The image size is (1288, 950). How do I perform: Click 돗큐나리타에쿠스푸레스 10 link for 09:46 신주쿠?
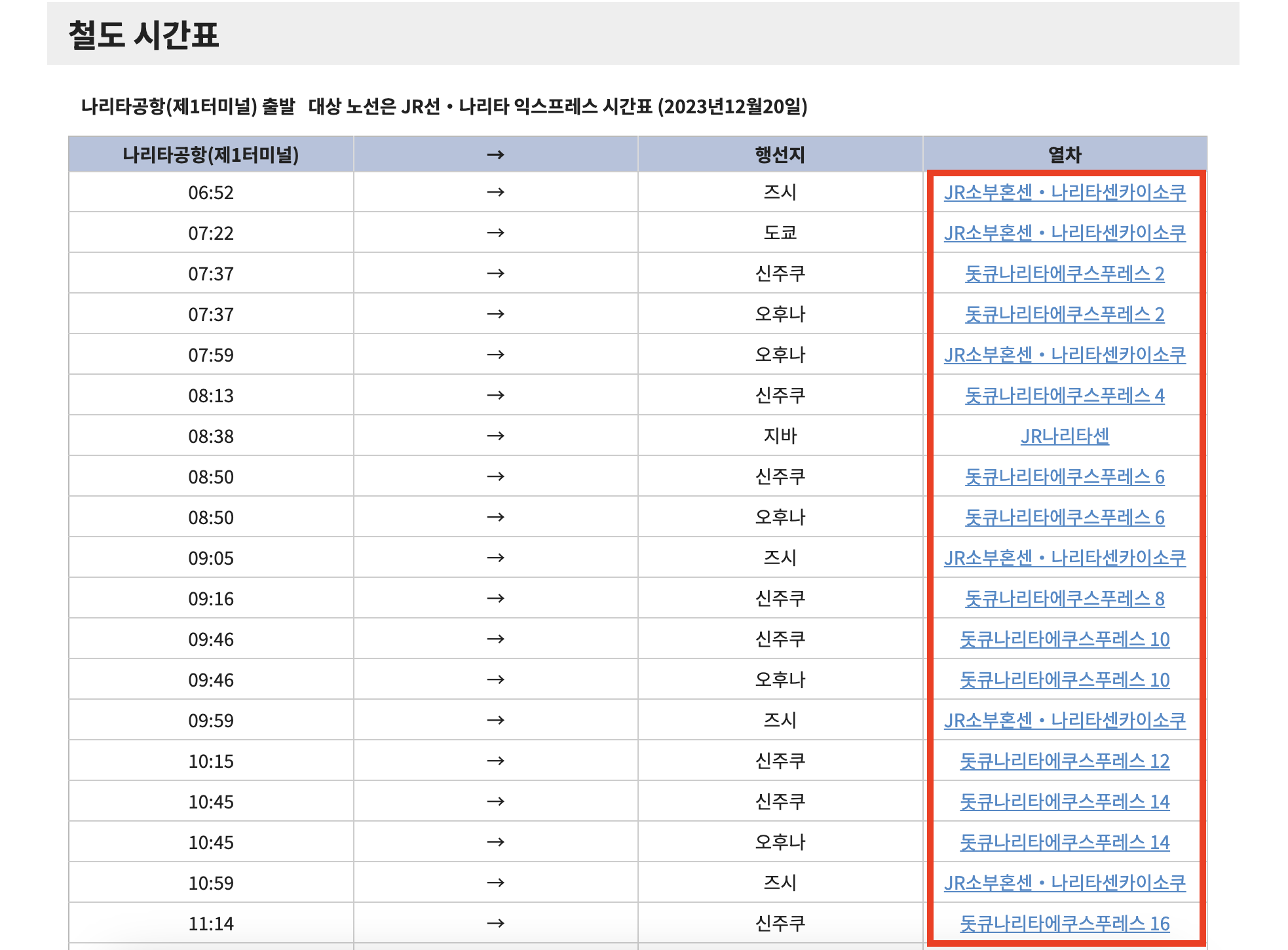(x=1065, y=639)
